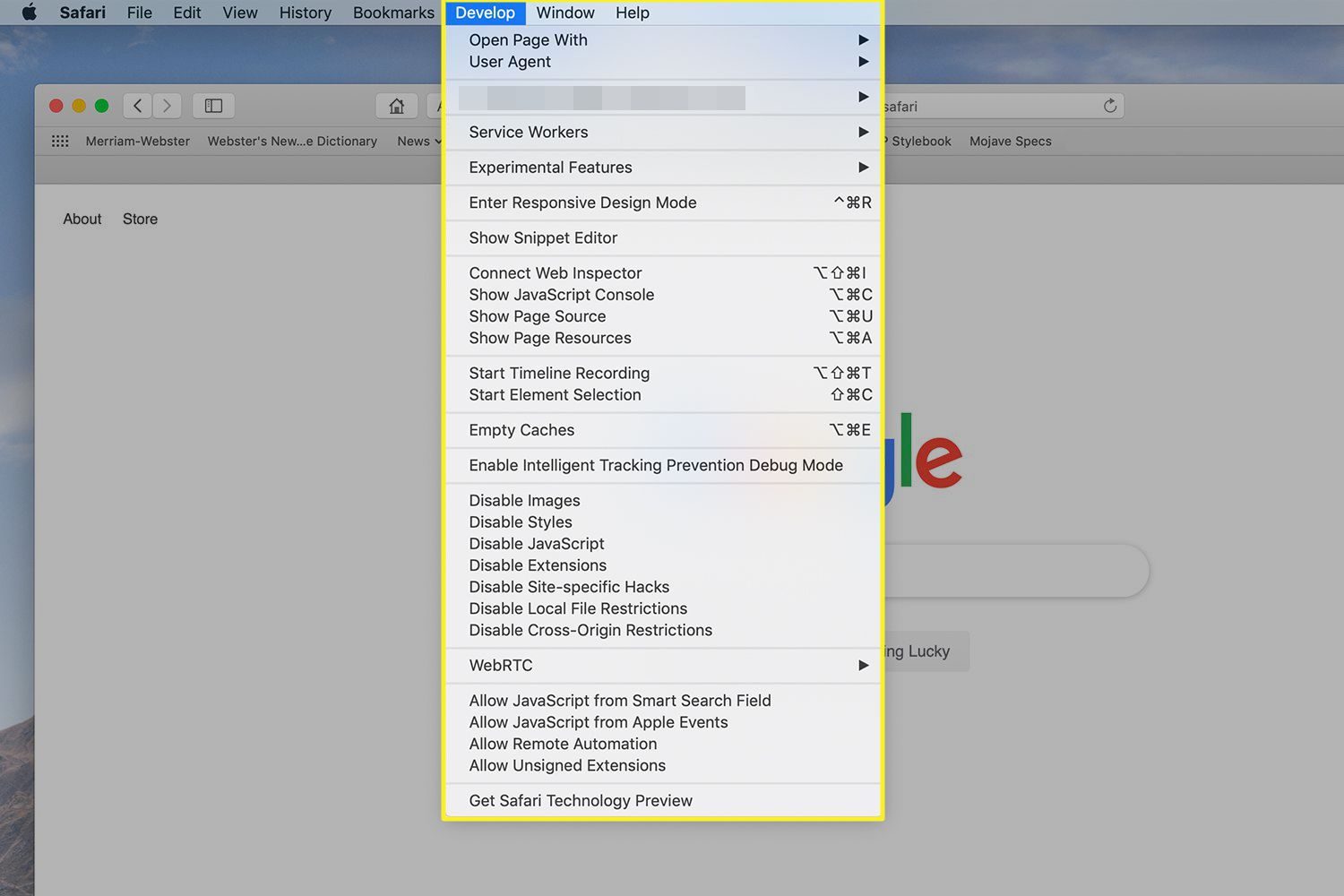
Task: Expand the Experimental Features submenu
Action: pos(663,168)
